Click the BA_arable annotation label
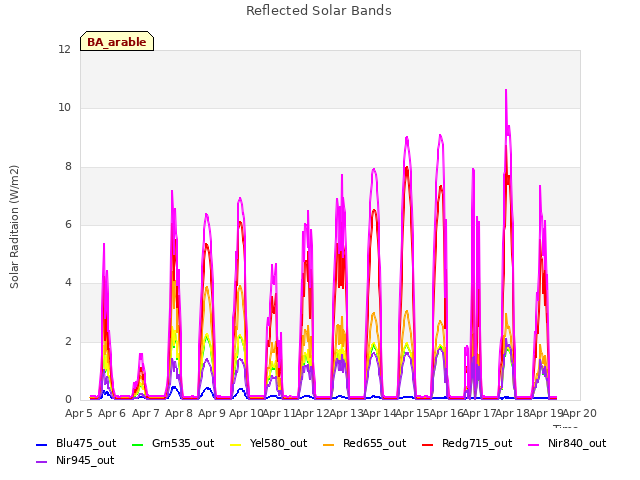 (x=117, y=41)
